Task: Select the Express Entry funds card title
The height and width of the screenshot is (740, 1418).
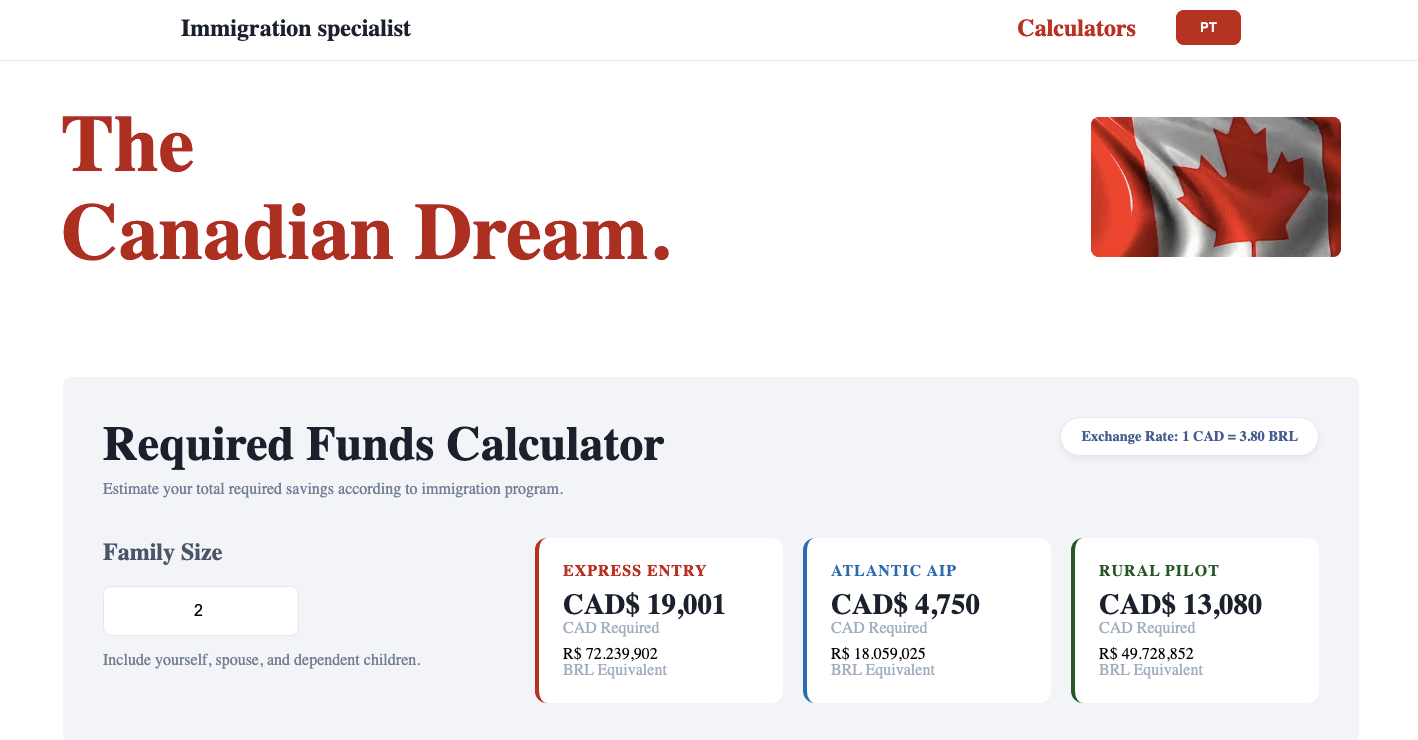Action: (635, 571)
